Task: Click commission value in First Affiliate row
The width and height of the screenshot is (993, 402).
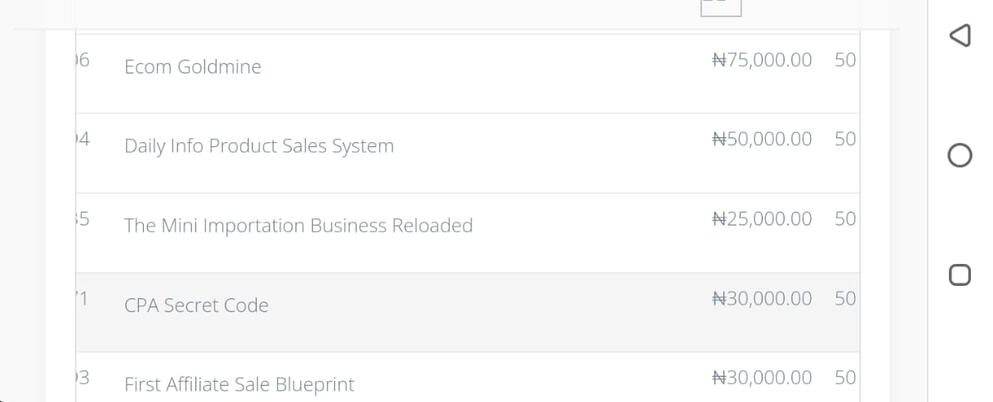Action: 845,378
